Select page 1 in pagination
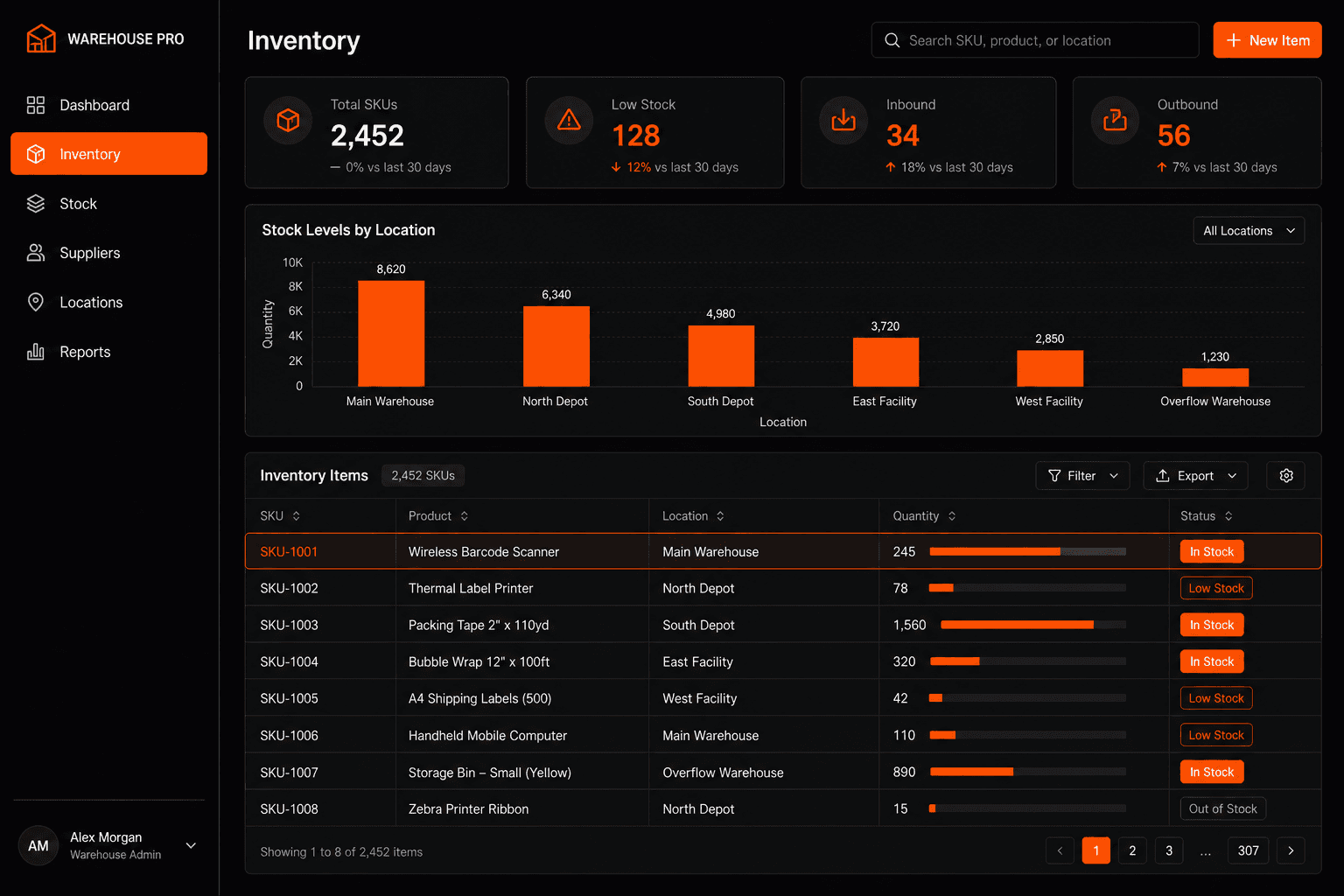The height and width of the screenshot is (896, 1344). coord(1096,851)
